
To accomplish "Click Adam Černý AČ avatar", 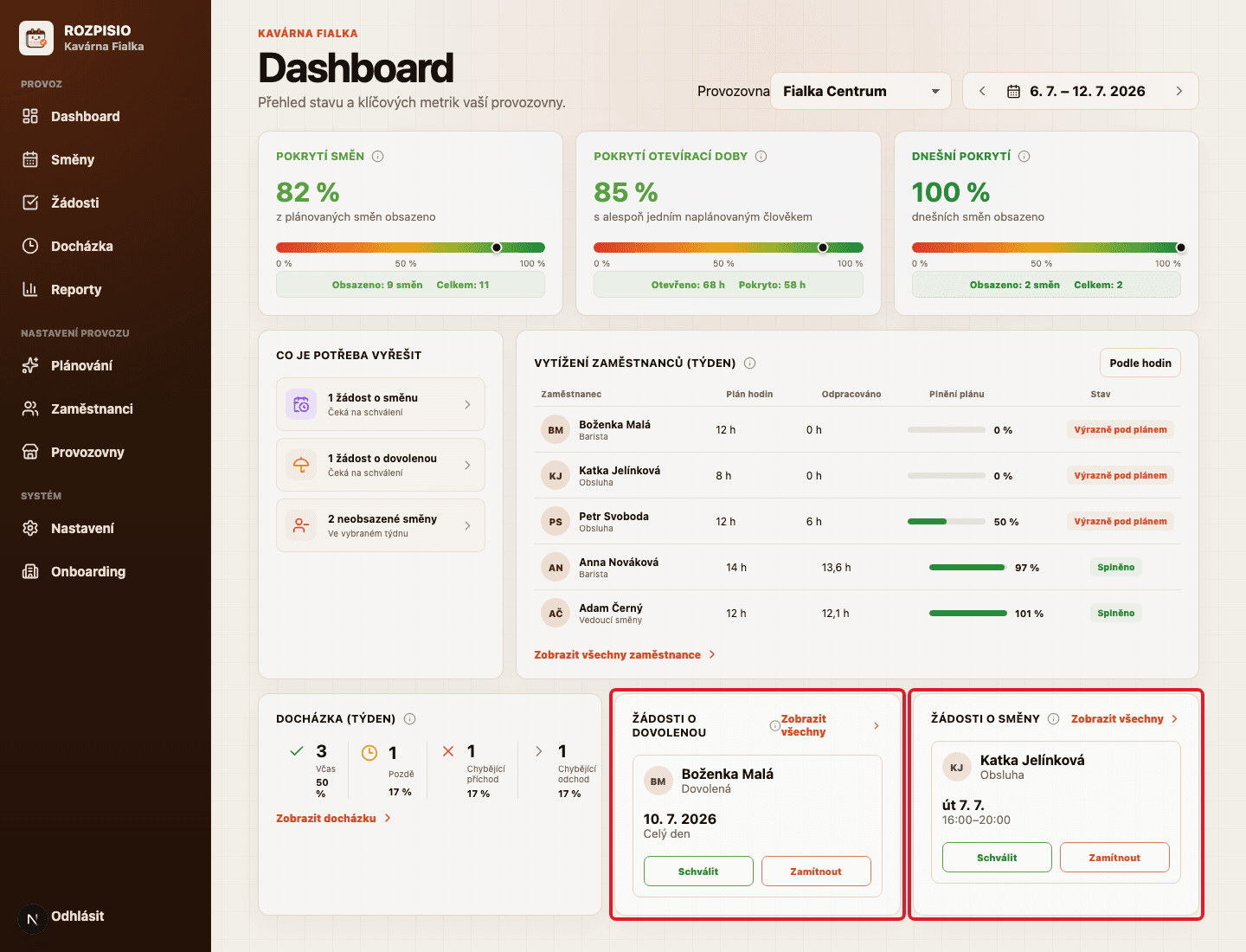I will click(556, 614).
